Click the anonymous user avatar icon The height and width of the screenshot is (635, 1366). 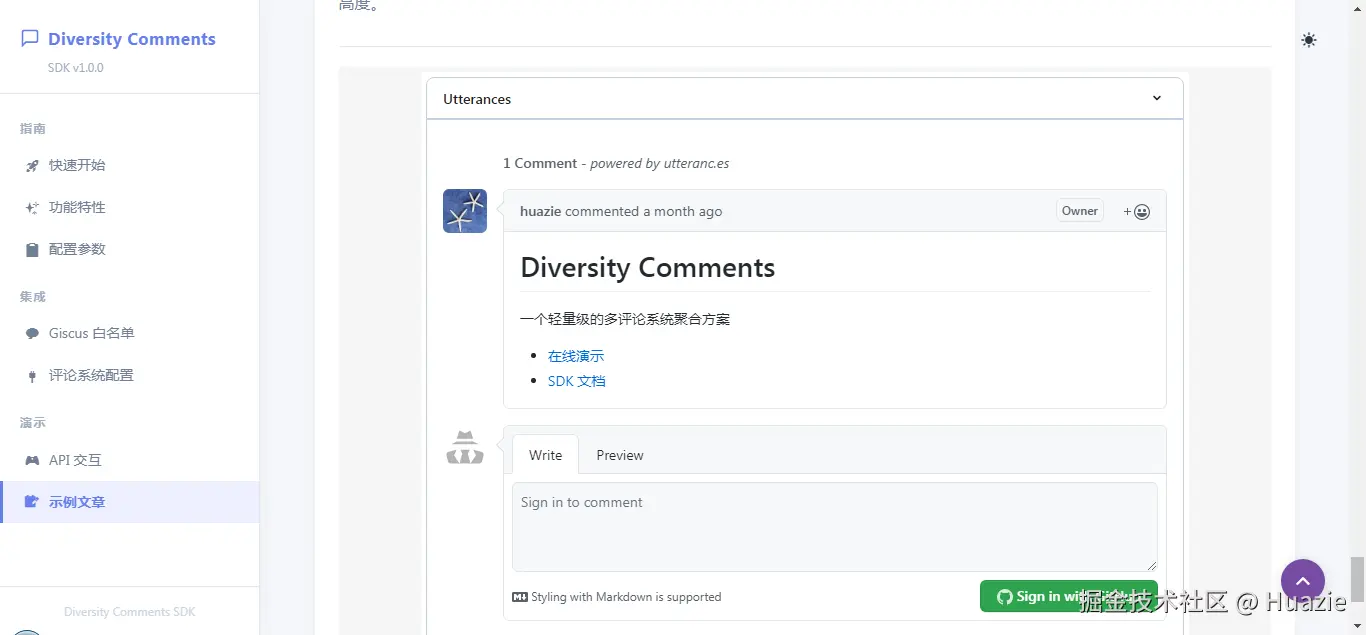click(465, 448)
